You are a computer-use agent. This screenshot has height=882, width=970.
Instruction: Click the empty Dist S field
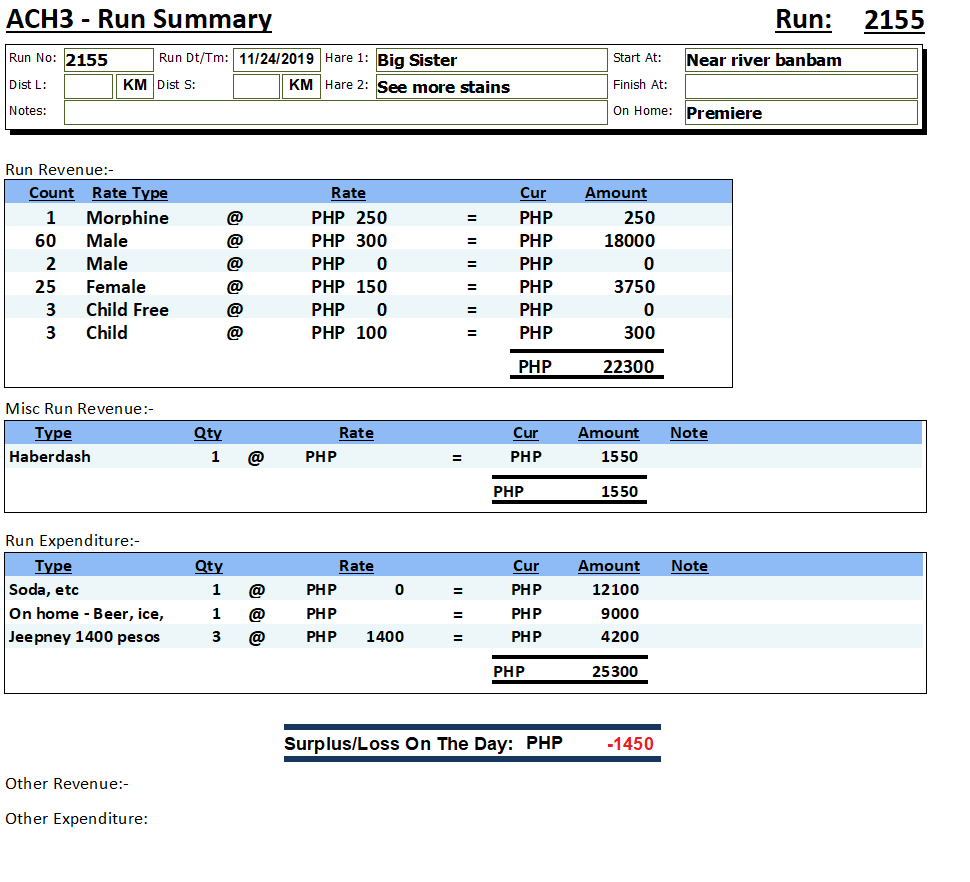[256, 86]
